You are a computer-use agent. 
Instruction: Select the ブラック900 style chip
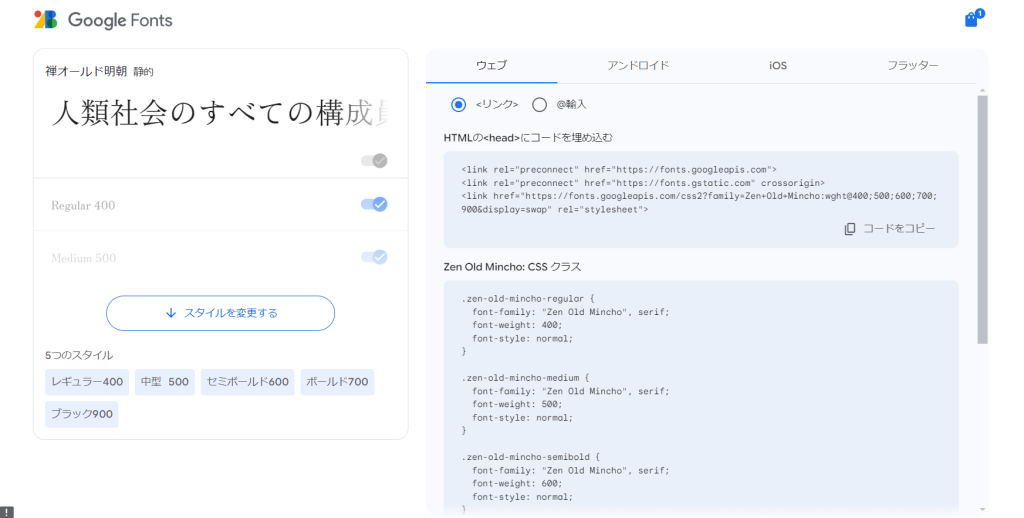82,414
